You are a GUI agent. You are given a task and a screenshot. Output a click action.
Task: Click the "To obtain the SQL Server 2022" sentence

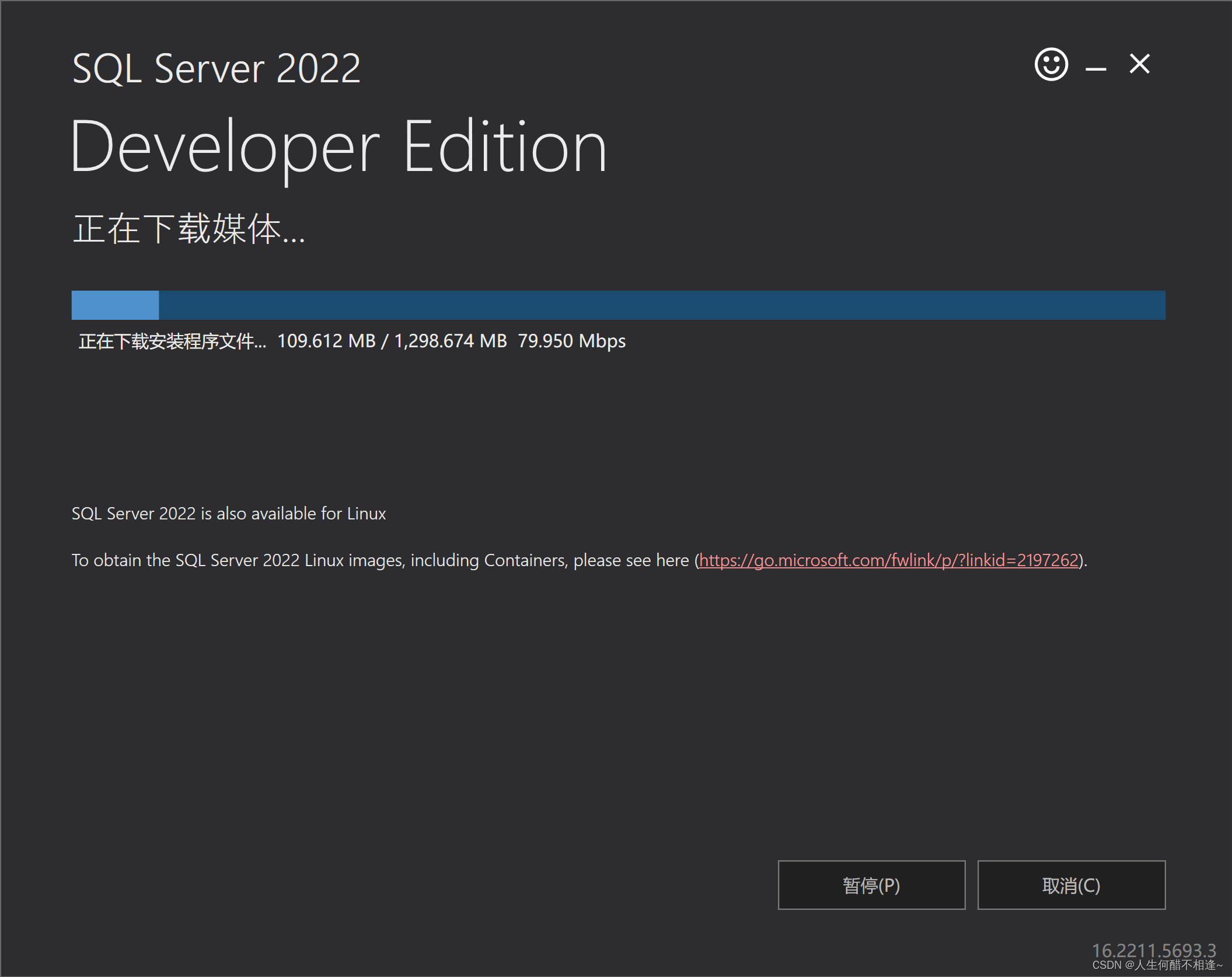click(185, 560)
